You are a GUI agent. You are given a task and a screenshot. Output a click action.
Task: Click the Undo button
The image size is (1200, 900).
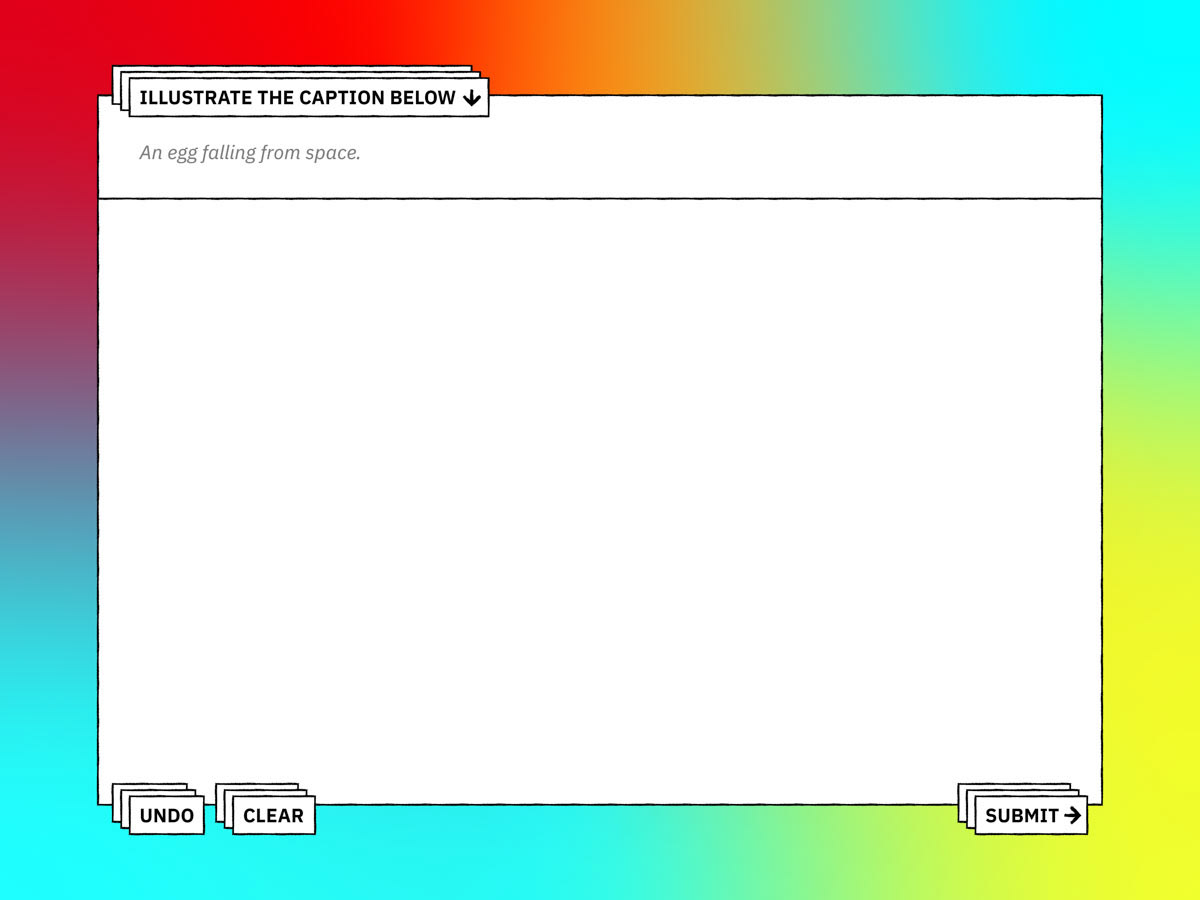(167, 815)
